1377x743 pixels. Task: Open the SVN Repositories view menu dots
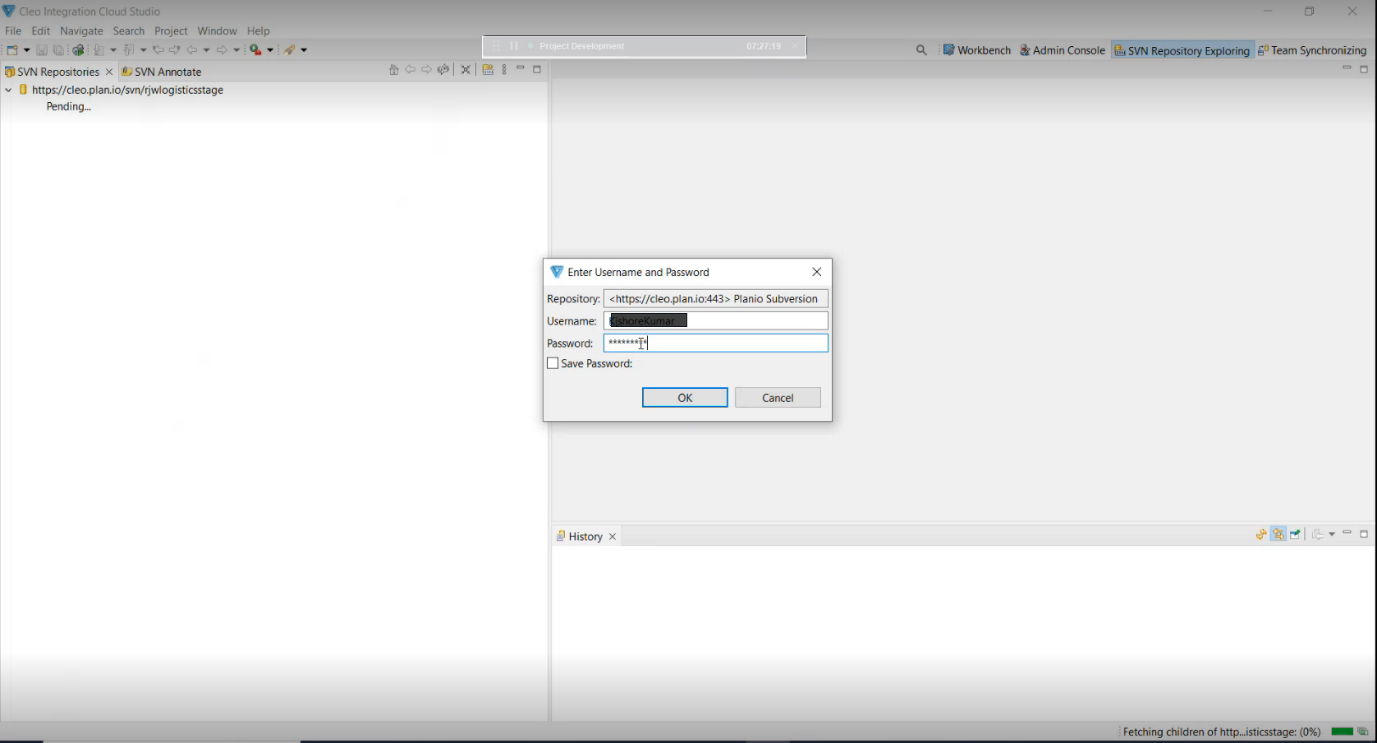tap(504, 70)
